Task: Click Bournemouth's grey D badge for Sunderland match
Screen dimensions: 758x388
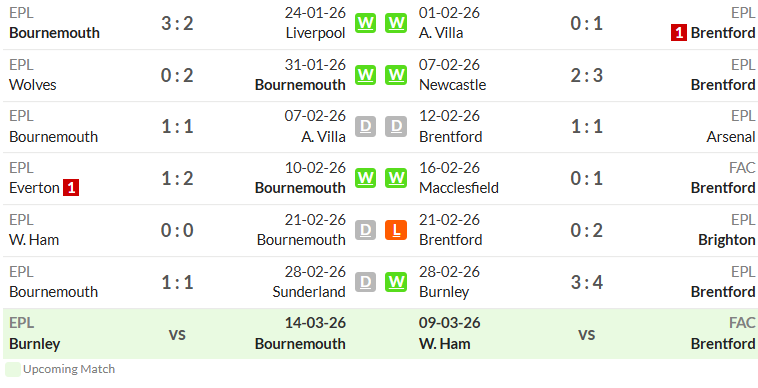Action: point(365,282)
